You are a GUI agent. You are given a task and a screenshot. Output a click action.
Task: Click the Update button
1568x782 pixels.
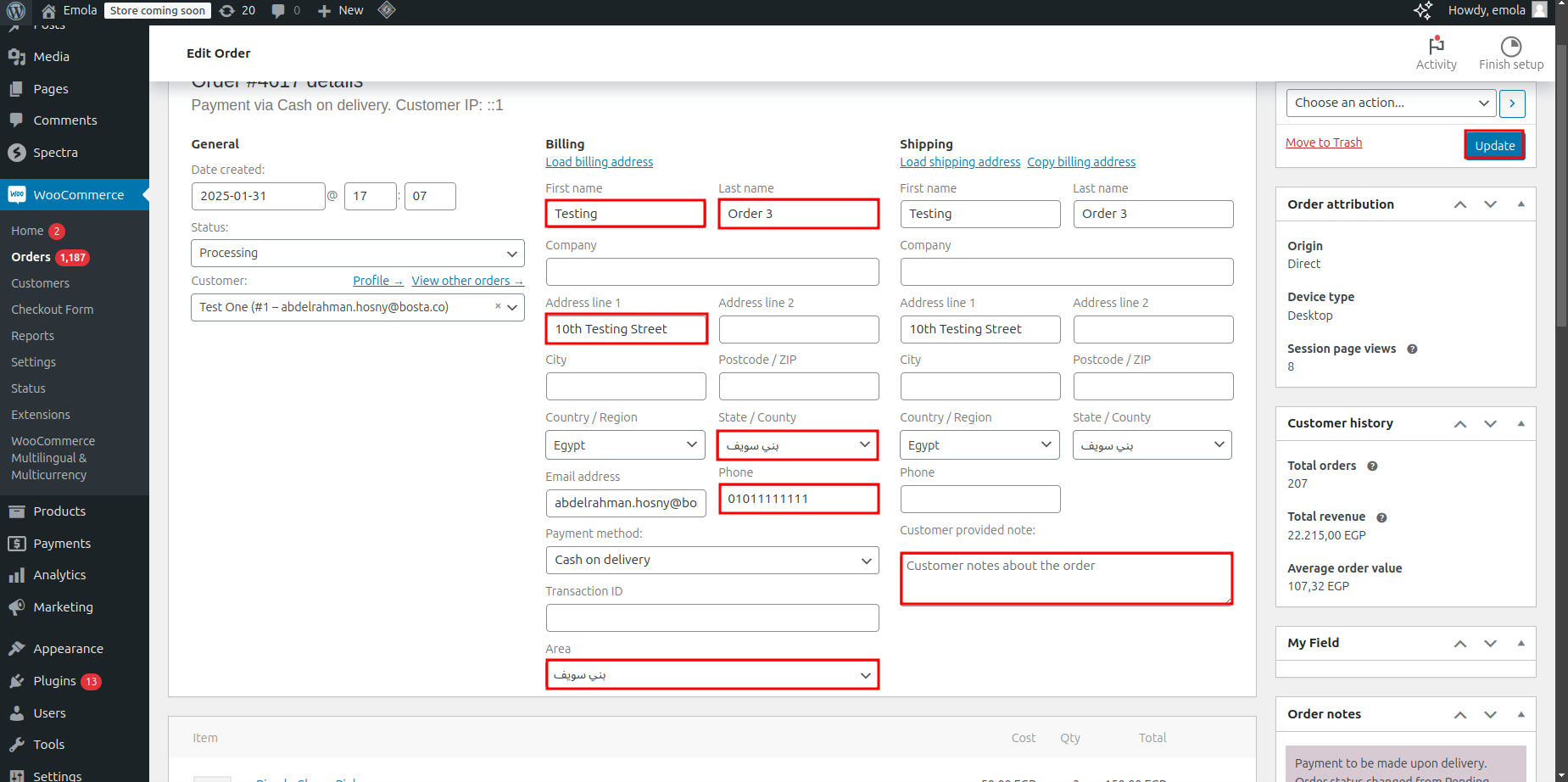pos(1494,146)
